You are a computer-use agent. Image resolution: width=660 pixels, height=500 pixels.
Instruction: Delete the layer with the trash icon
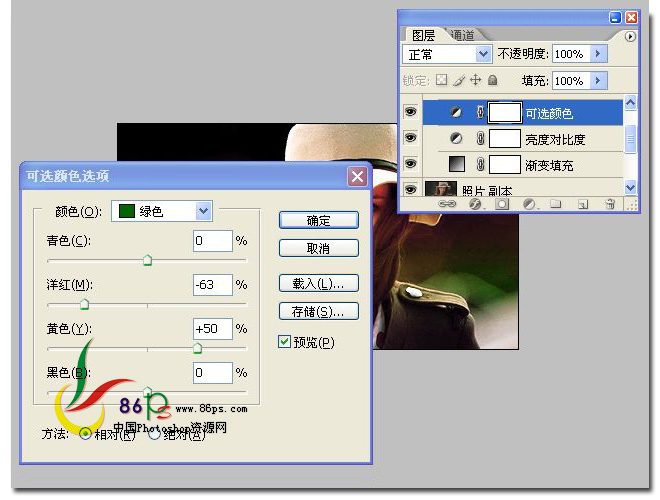click(610, 204)
